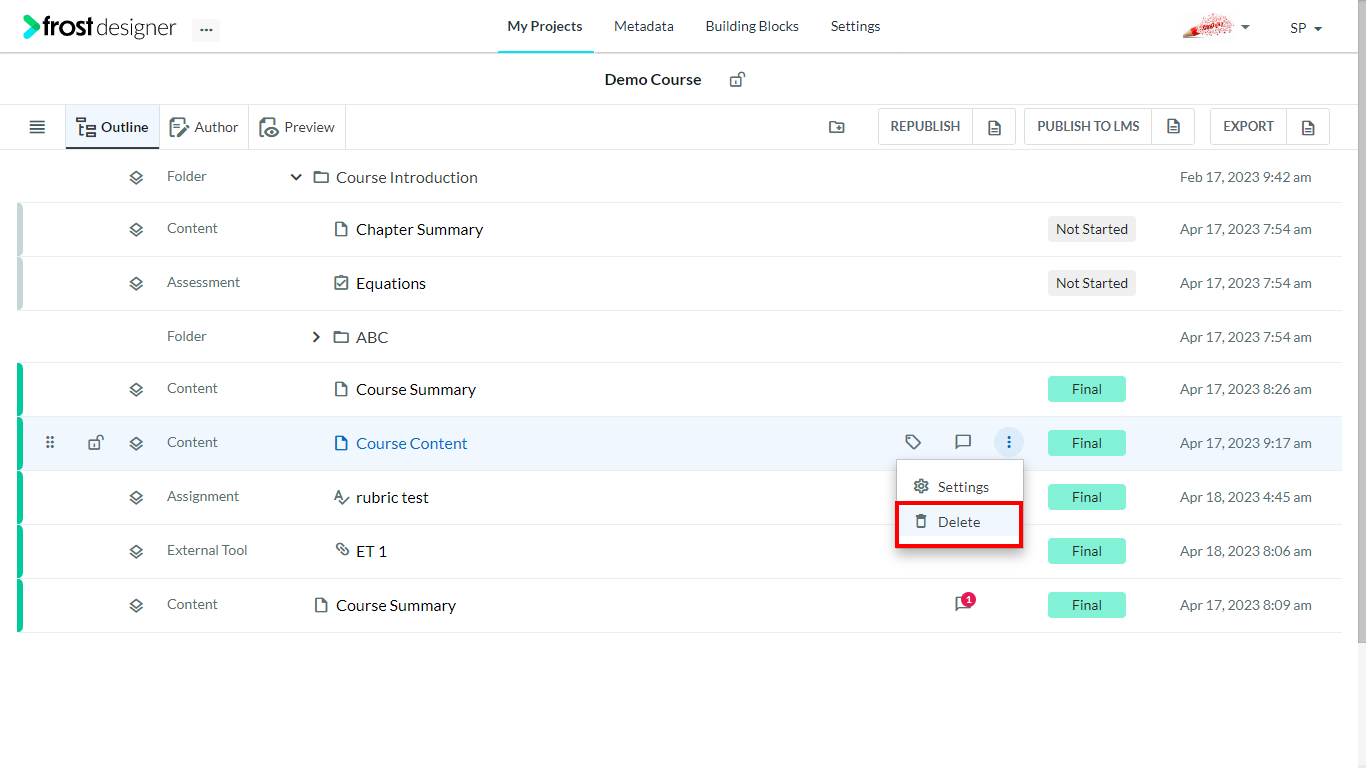The image size is (1366, 768).
Task: Click the unlock icon next to Demo Course
Action: coord(737,79)
